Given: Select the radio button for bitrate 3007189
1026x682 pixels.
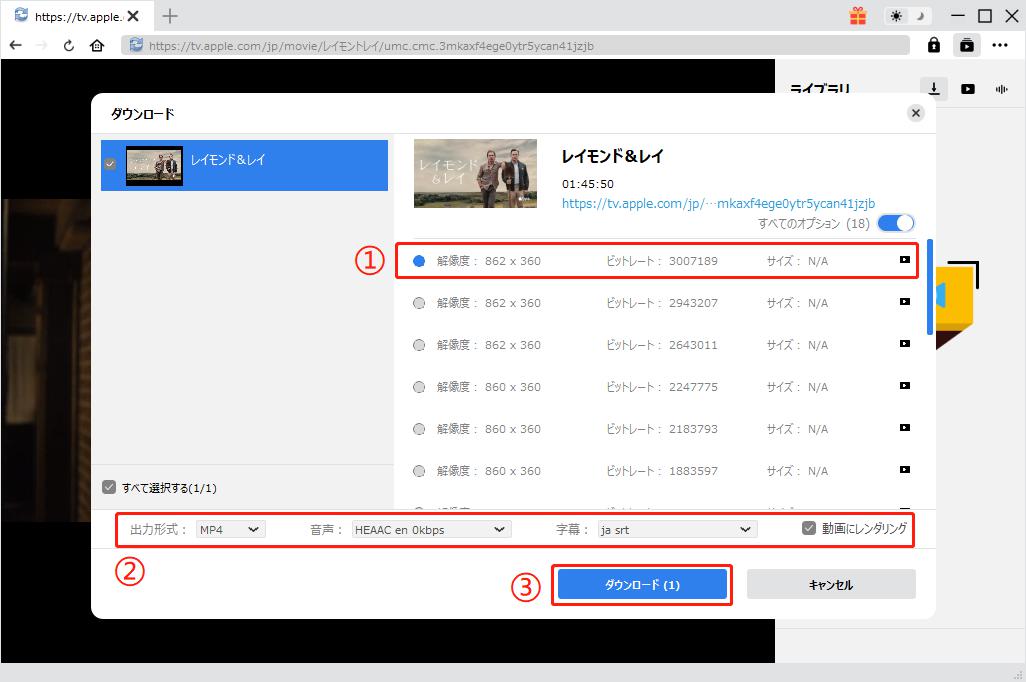Looking at the screenshot, I should pos(419,261).
